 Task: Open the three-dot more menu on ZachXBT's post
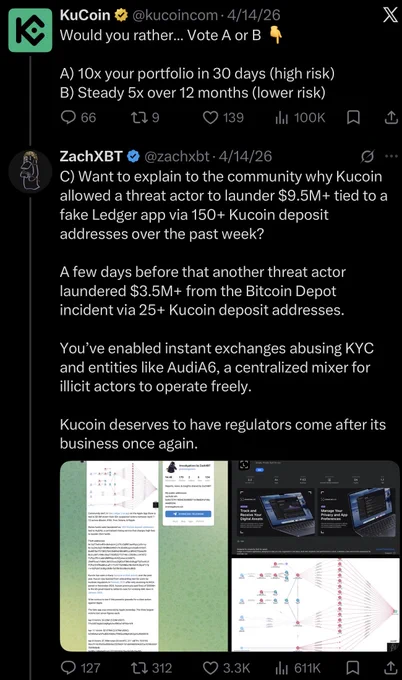391,156
